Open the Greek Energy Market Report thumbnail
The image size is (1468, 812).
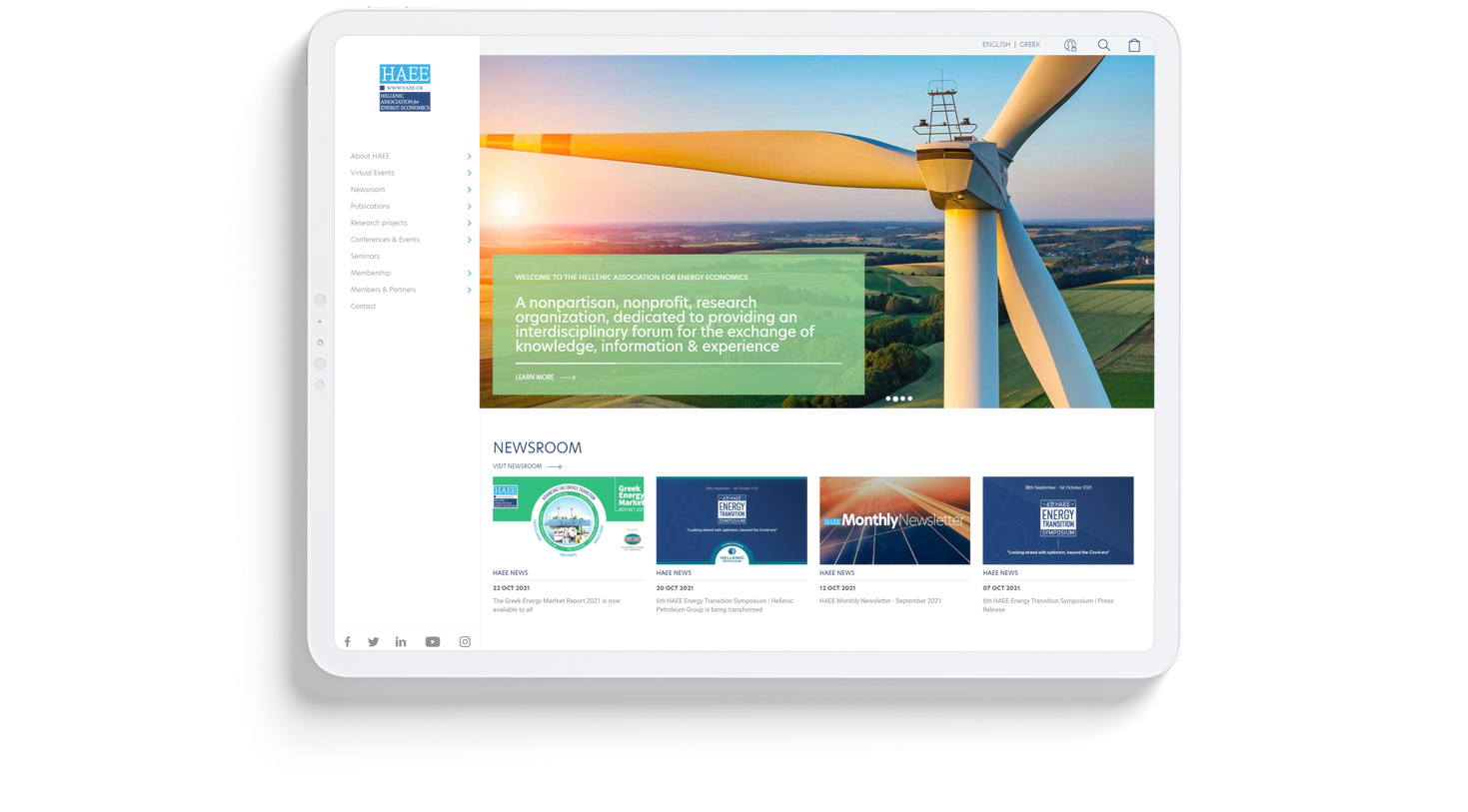coord(568,520)
